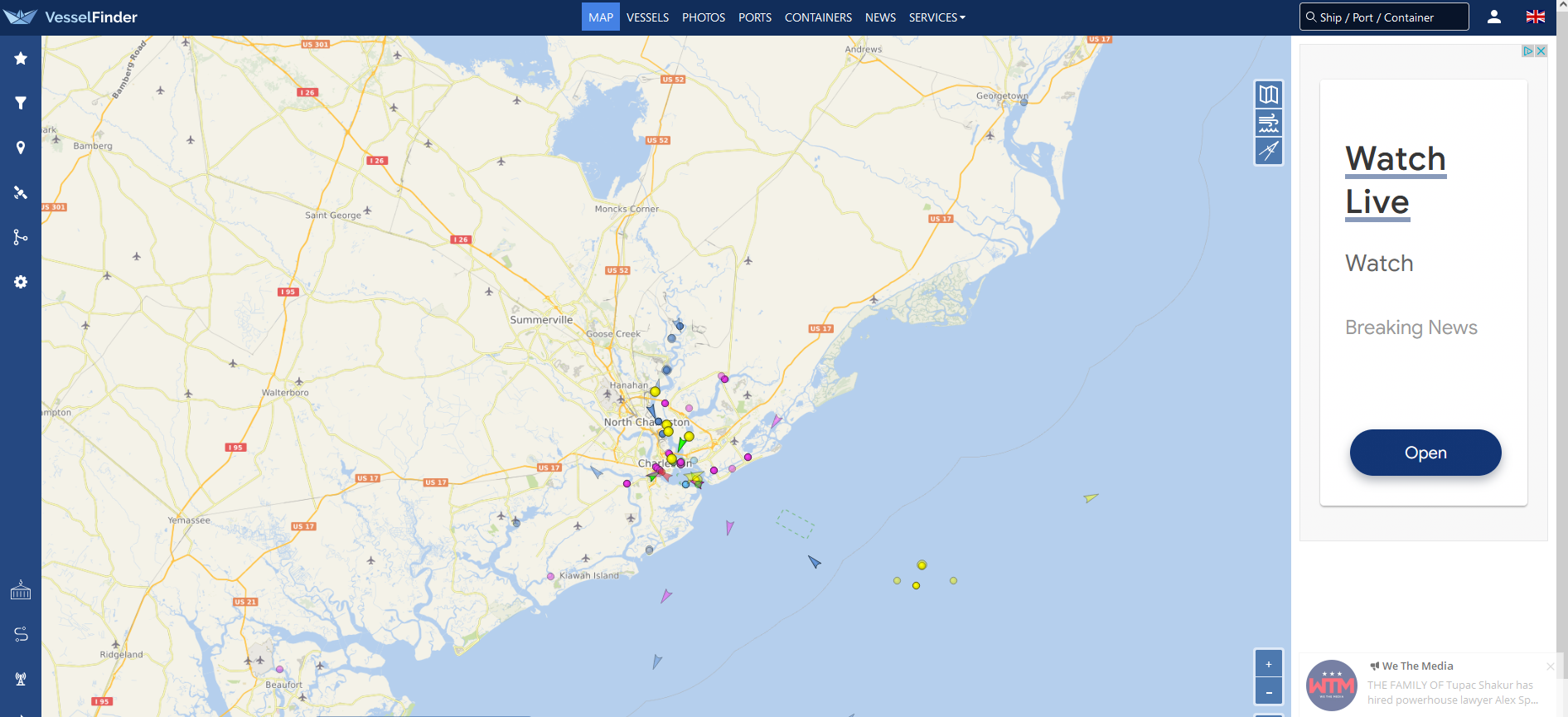Screen dimensions: 1568x717
Task: Click the Summerville town label
Action: click(x=541, y=320)
